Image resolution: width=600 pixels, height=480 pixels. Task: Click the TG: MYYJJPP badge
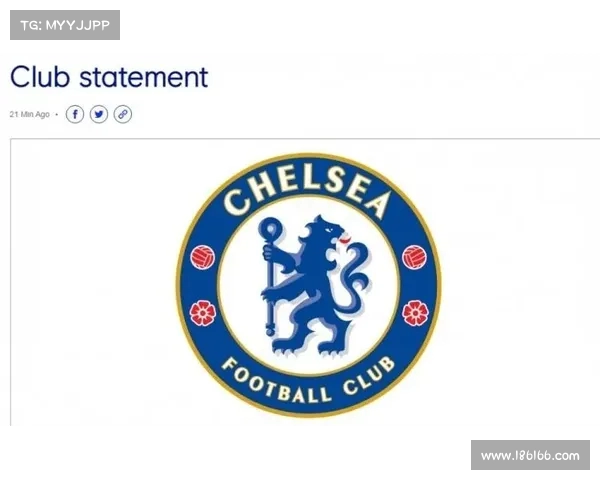point(65,25)
